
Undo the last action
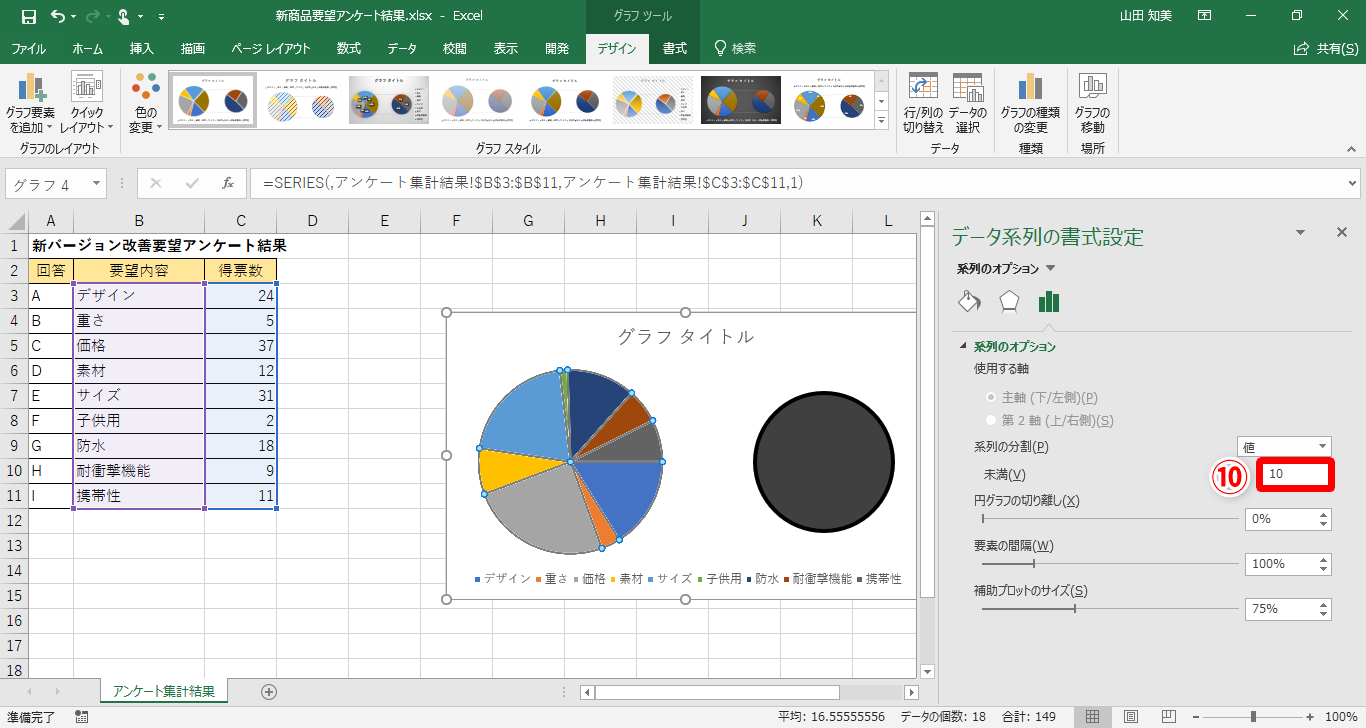coord(58,16)
